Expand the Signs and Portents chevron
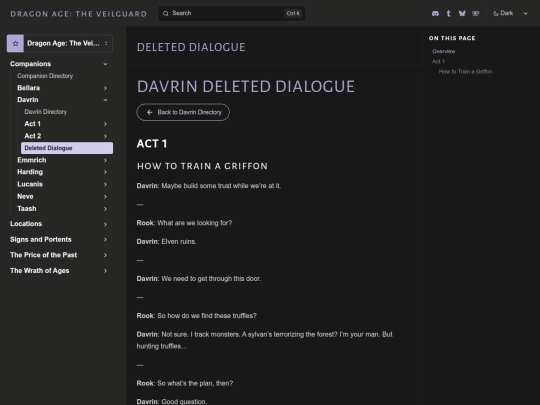Image resolution: width=540 pixels, height=405 pixels. [105, 240]
